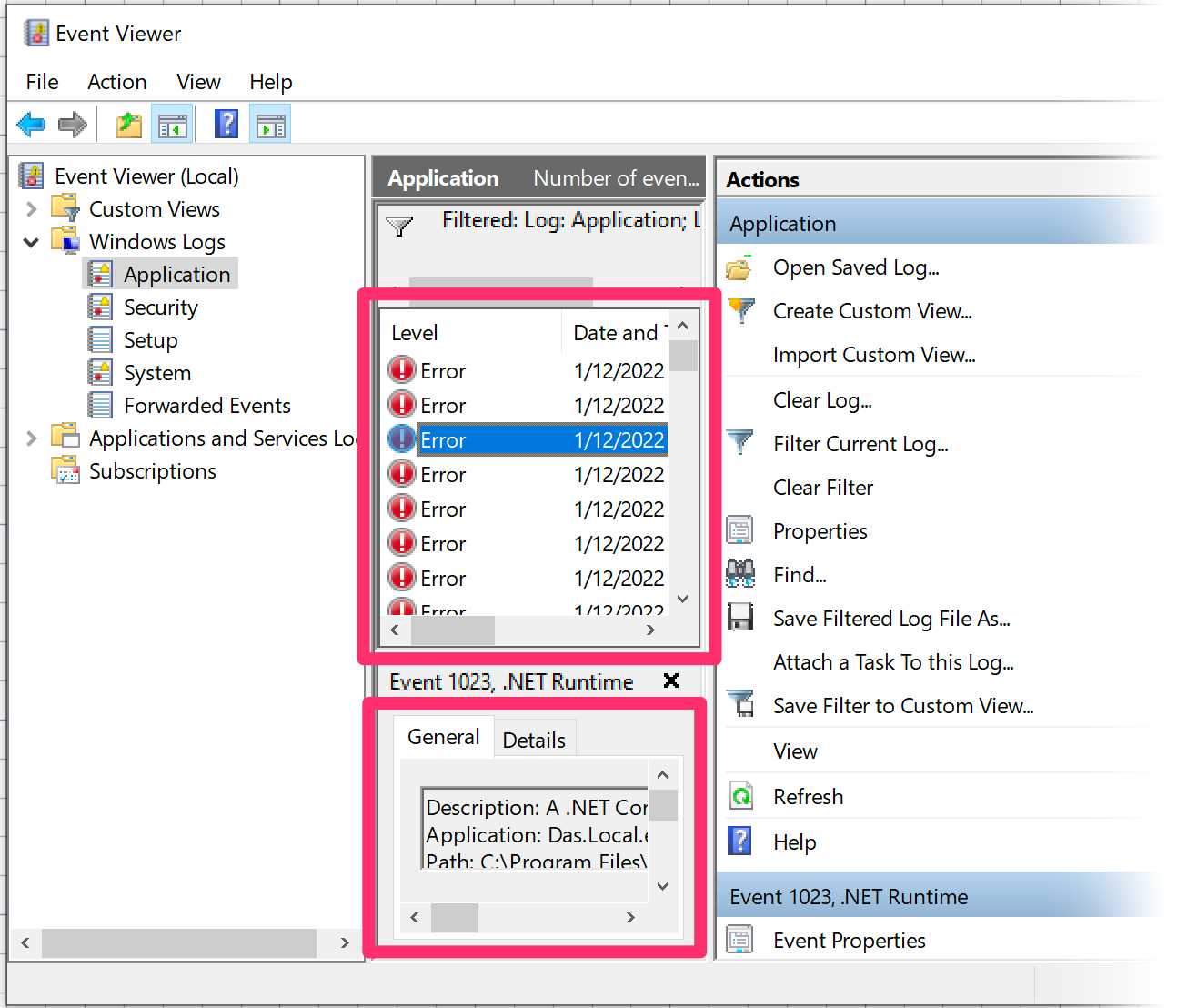Toggle the Show/Hide Console Tree toolbar icon
This screenshot has height=1008, width=1177.
pos(173,125)
